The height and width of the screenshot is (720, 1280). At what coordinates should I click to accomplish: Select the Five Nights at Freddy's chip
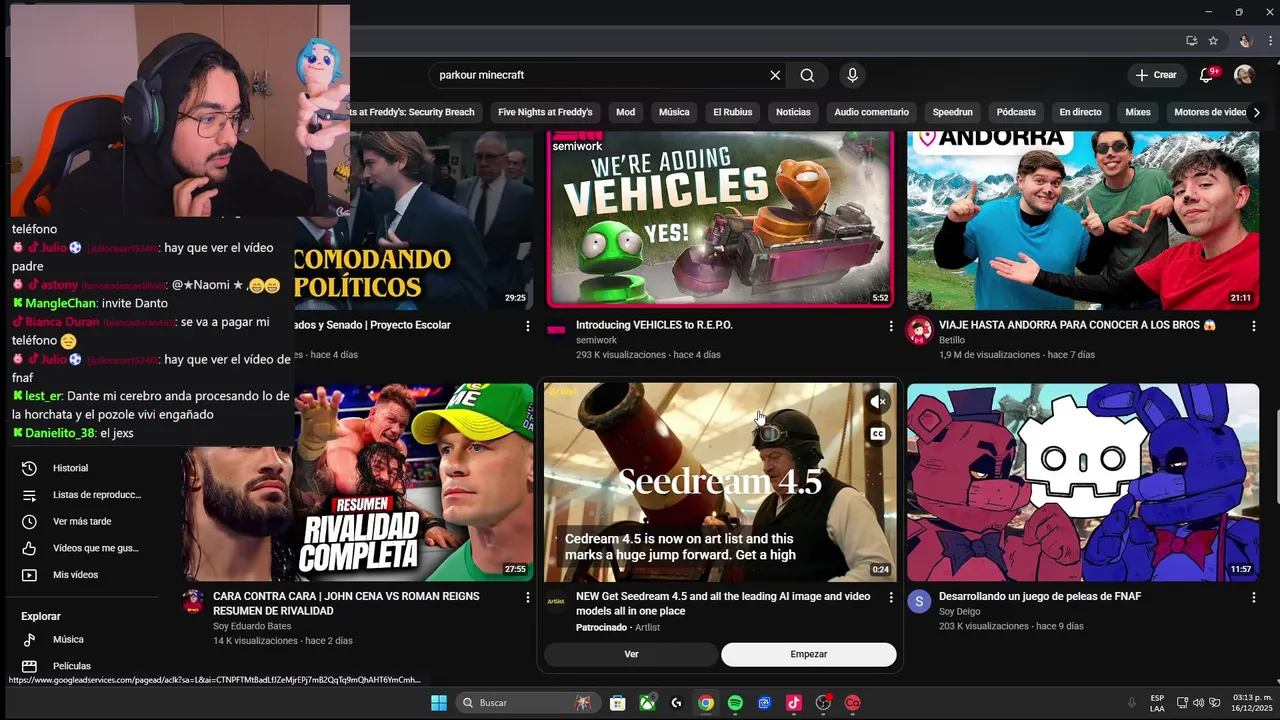545,112
